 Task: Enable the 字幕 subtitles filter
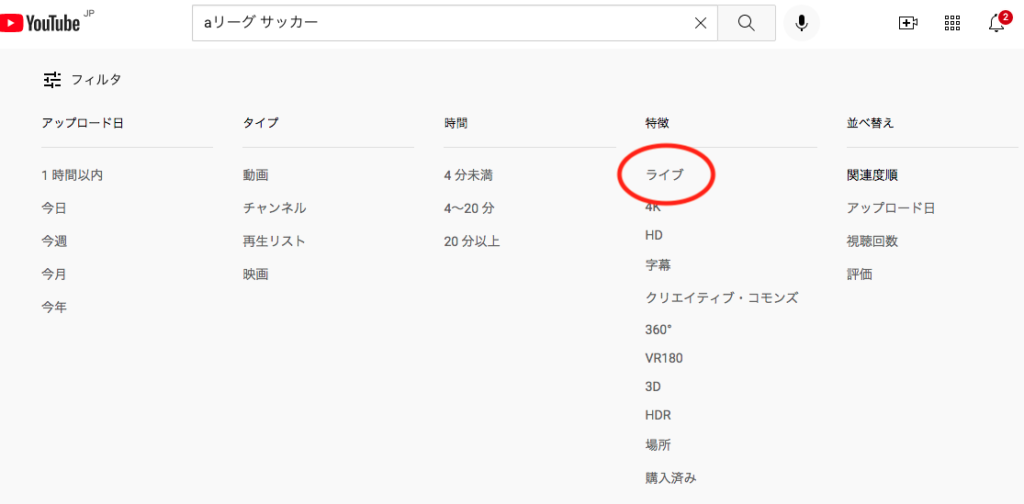(x=658, y=266)
